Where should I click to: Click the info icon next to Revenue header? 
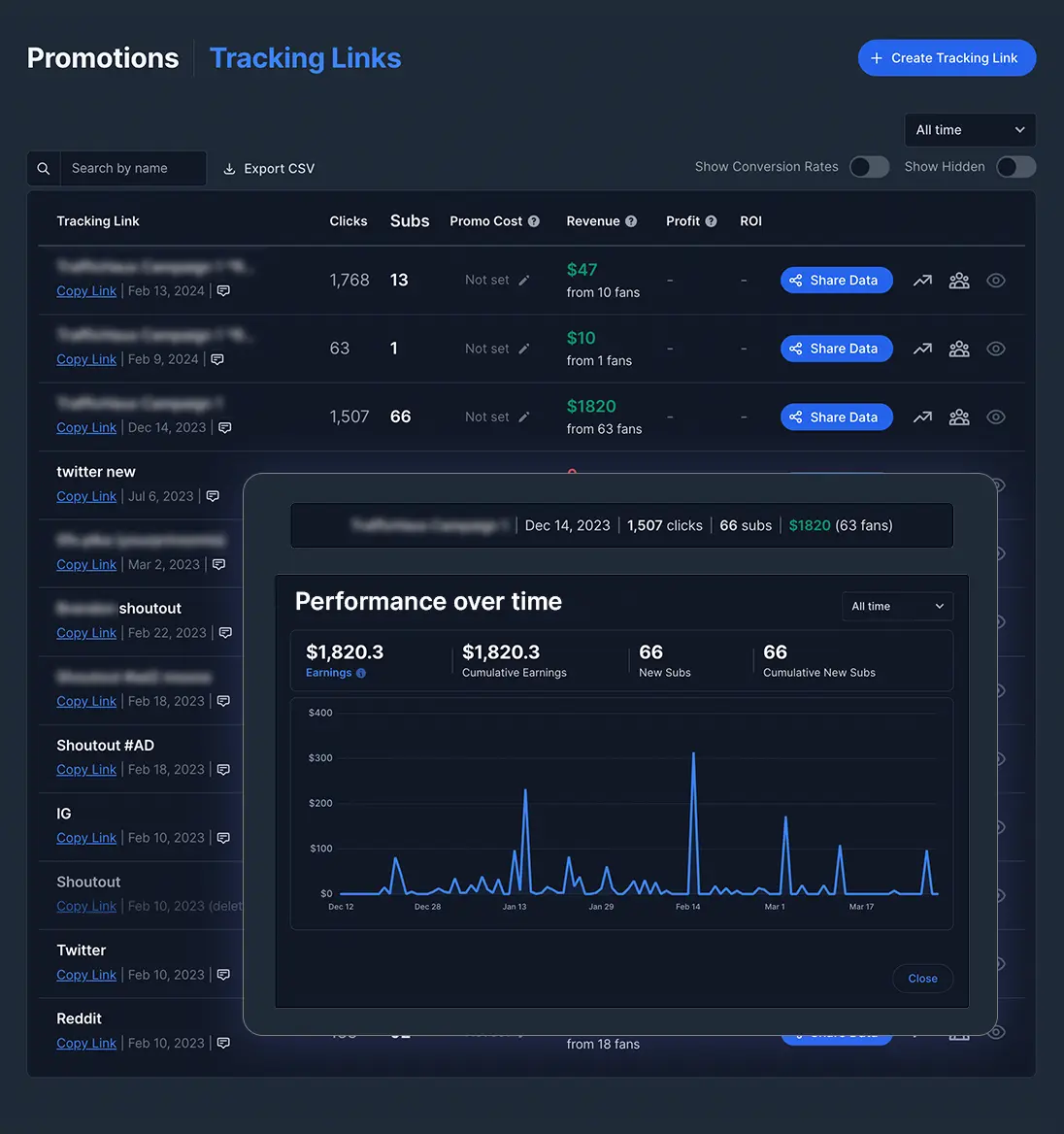pos(632,220)
